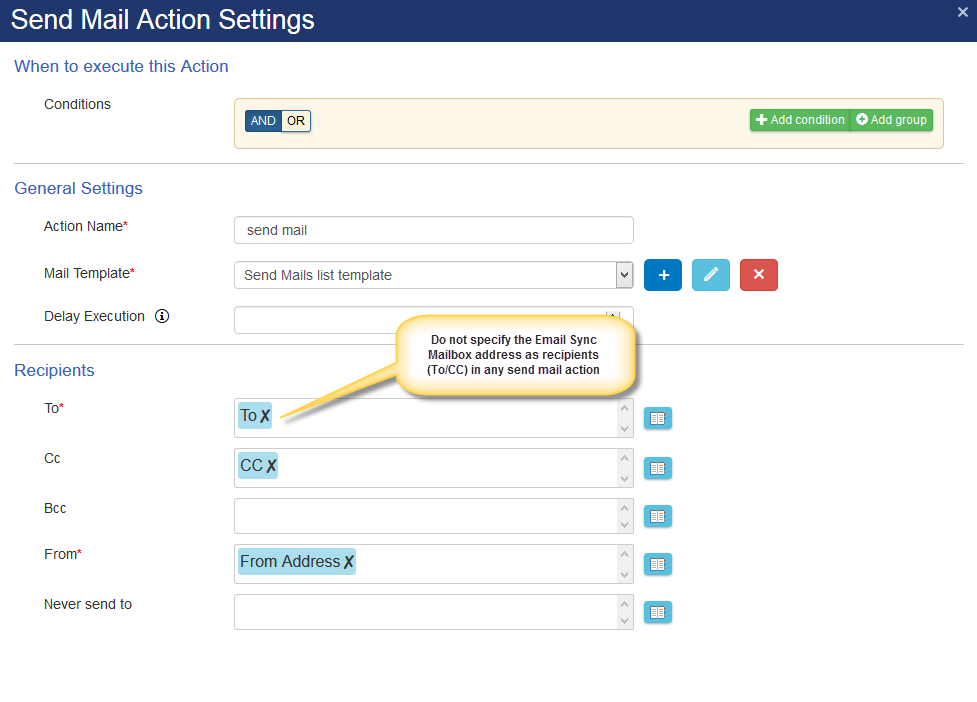This screenshot has height=702, width=977.
Task: Close the Send Mail Action Settings dialog
Action: [x=962, y=12]
